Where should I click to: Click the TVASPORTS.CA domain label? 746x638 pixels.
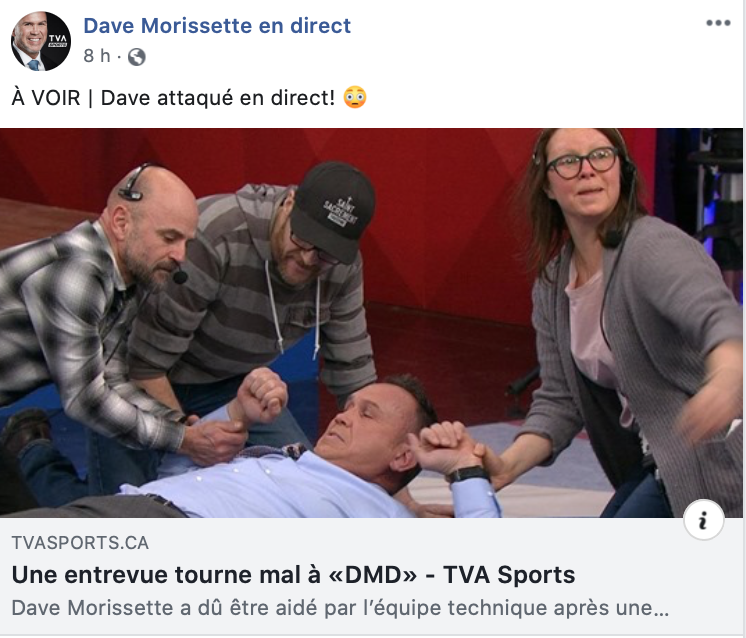pyautogui.click(x=80, y=543)
